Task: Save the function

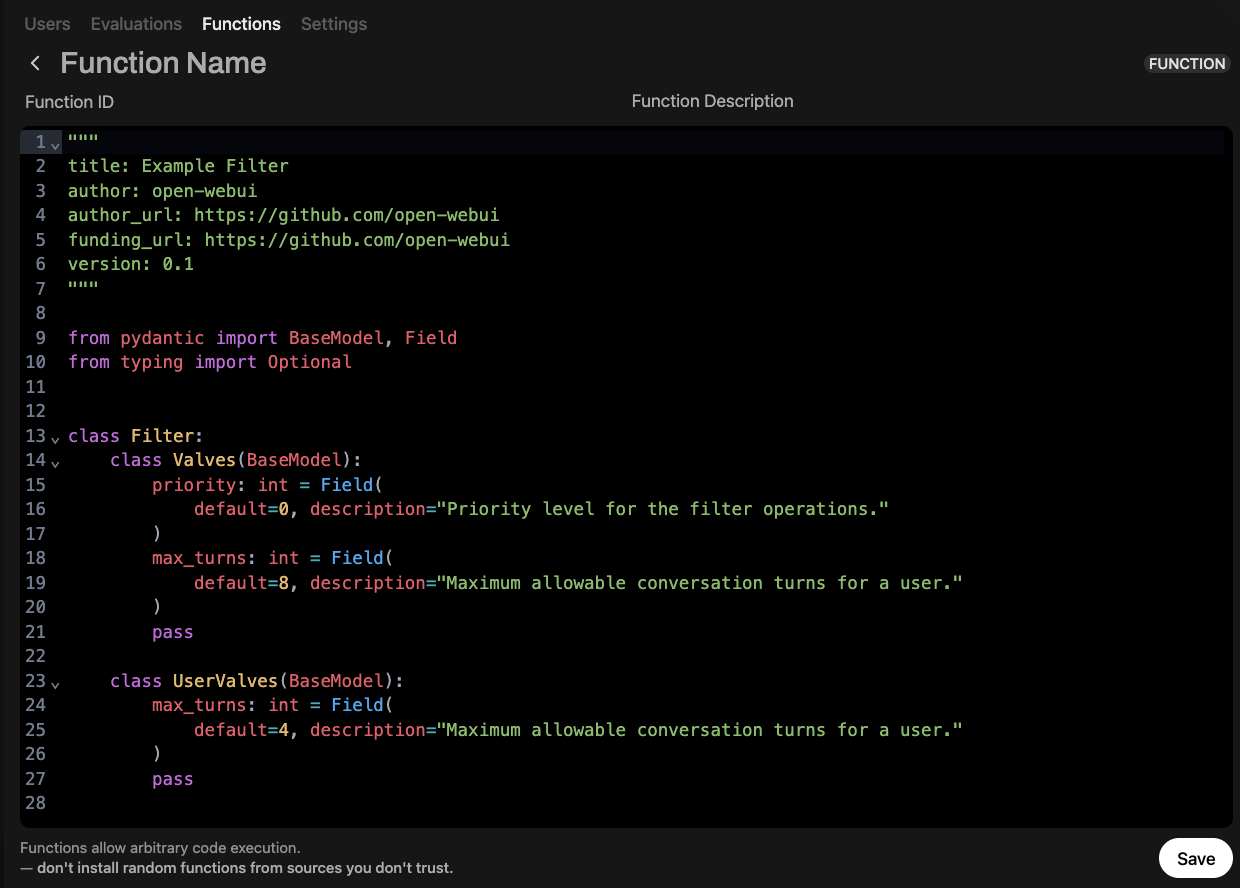Action: [1196, 858]
